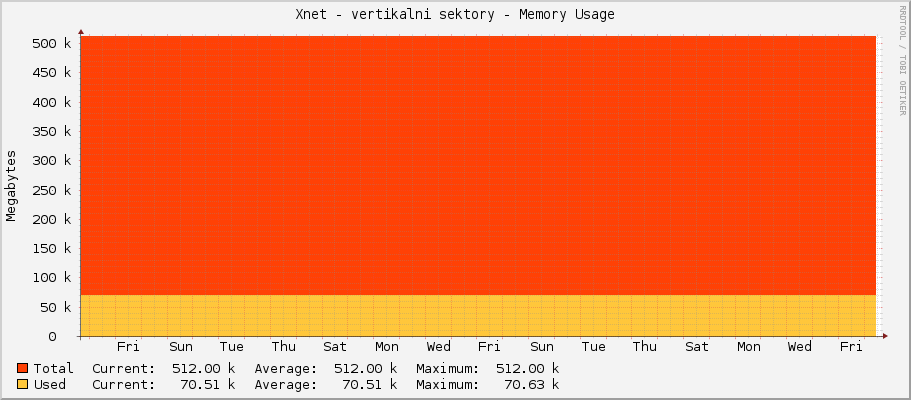Click the '350 k' y-axis label

click(x=52, y=131)
